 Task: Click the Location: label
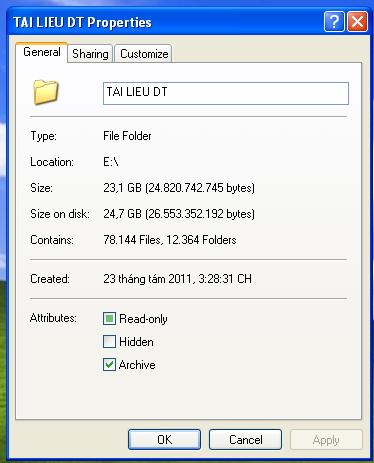[52, 162]
